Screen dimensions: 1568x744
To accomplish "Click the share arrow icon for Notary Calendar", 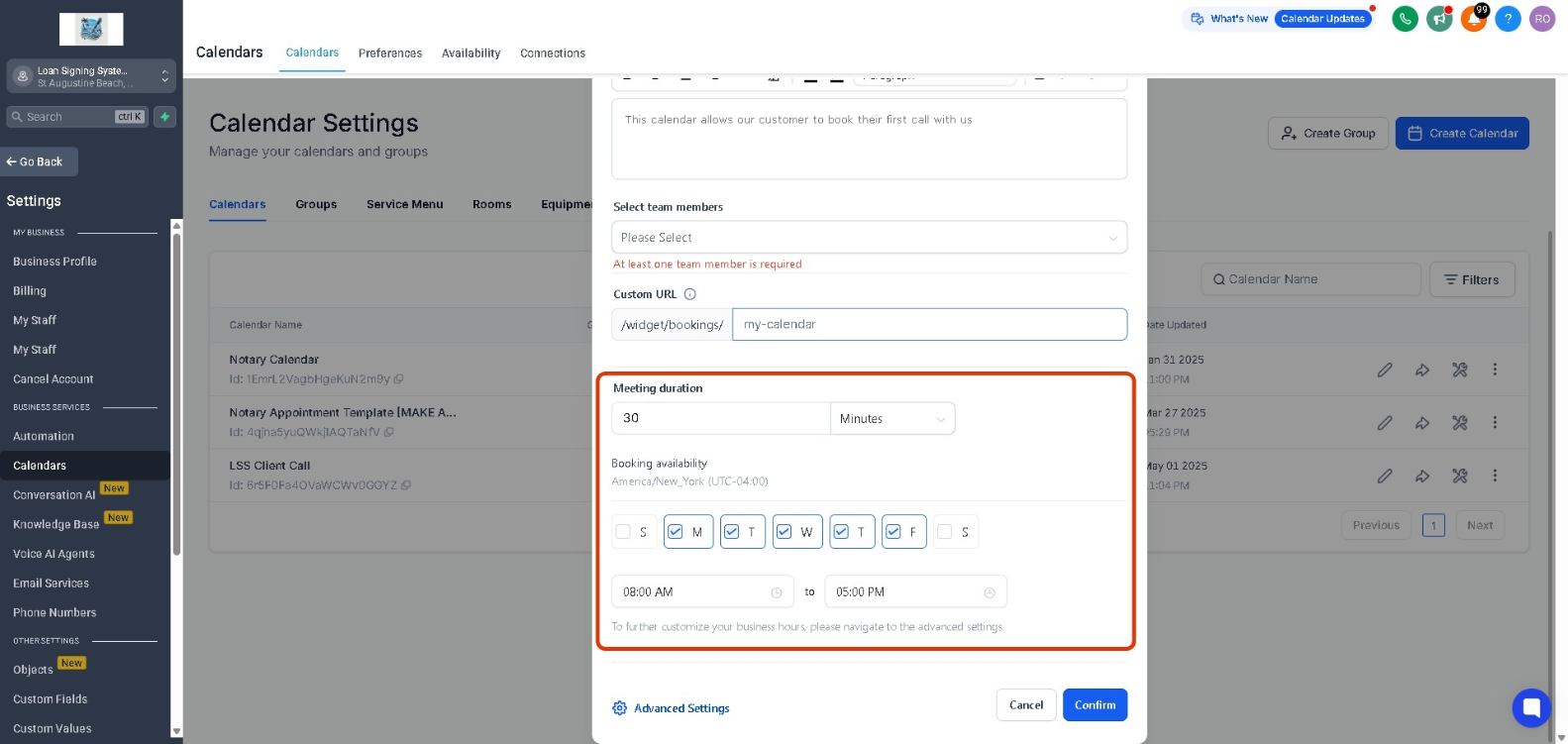I will [x=1421, y=370].
